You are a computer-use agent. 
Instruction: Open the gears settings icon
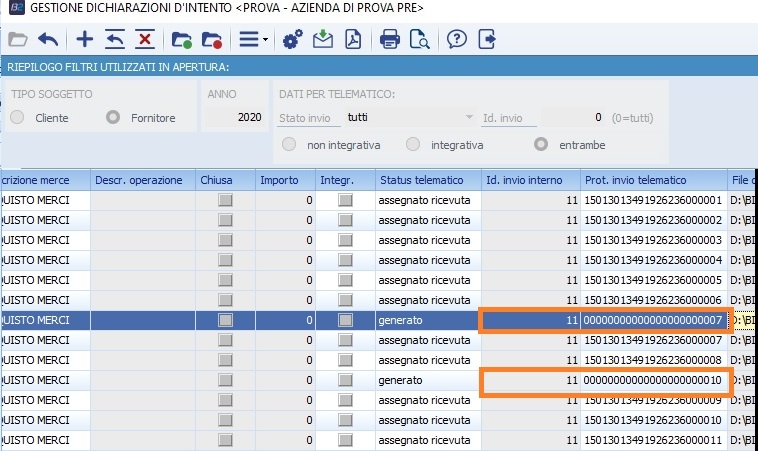point(292,40)
